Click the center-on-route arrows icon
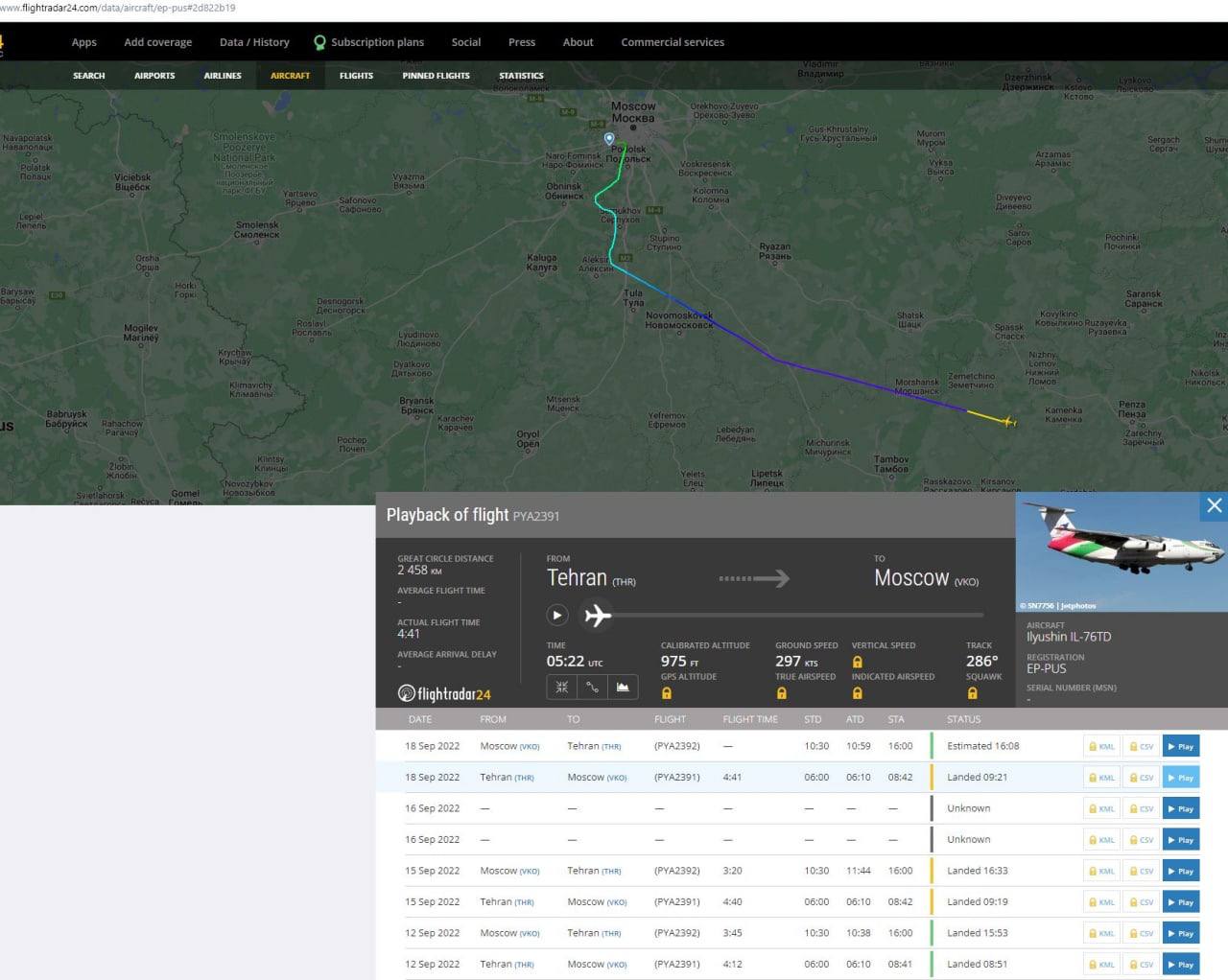Viewport: 1228px width, 980px height. (x=562, y=687)
